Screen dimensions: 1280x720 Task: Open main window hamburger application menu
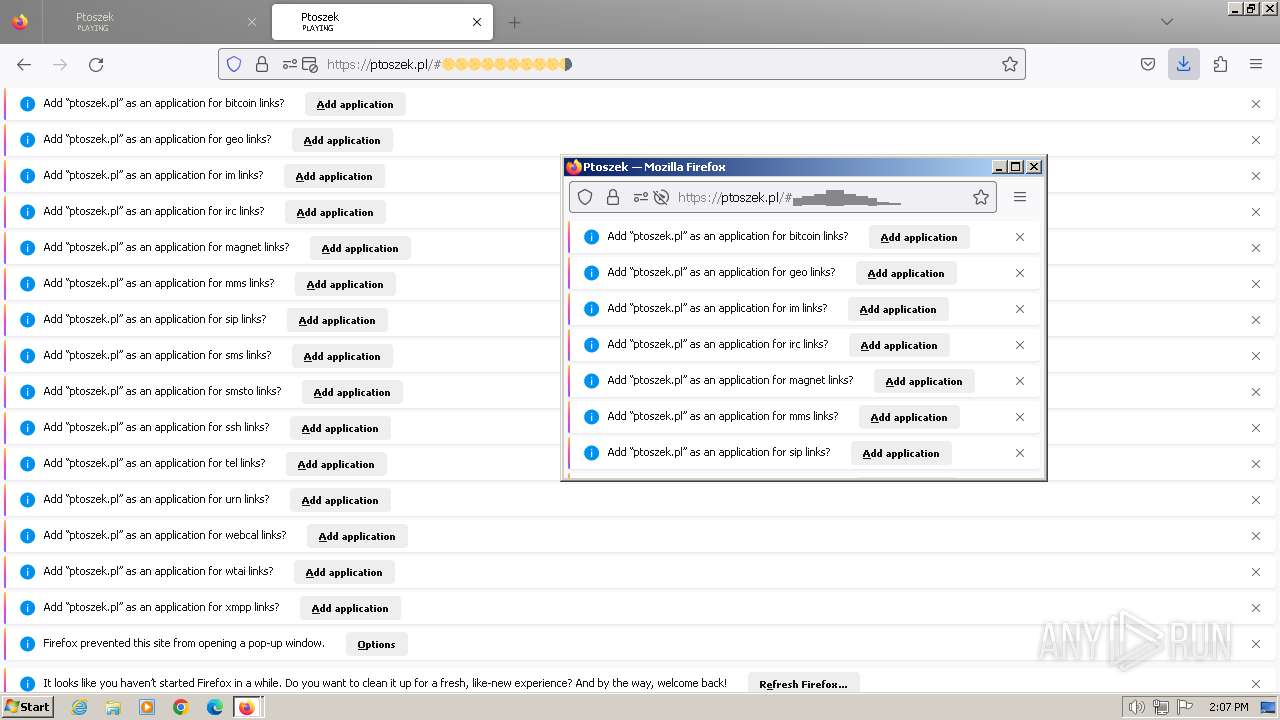(1256, 64)
